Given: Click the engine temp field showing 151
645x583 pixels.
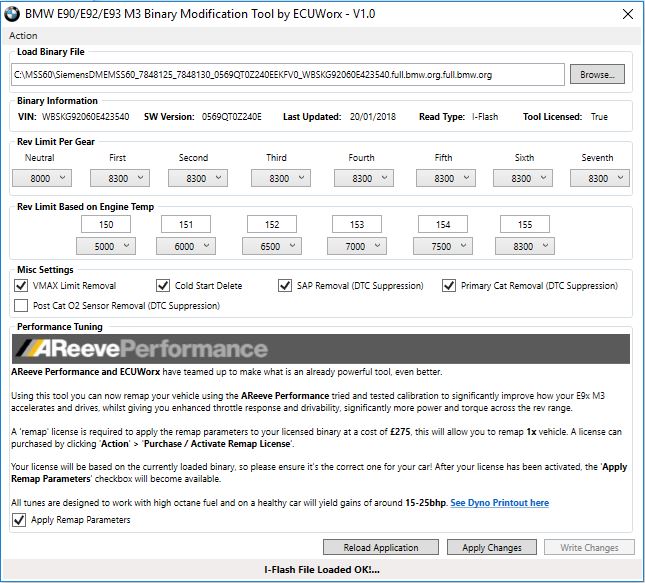Looking at the screenshot, I should (x=186, y=224).
